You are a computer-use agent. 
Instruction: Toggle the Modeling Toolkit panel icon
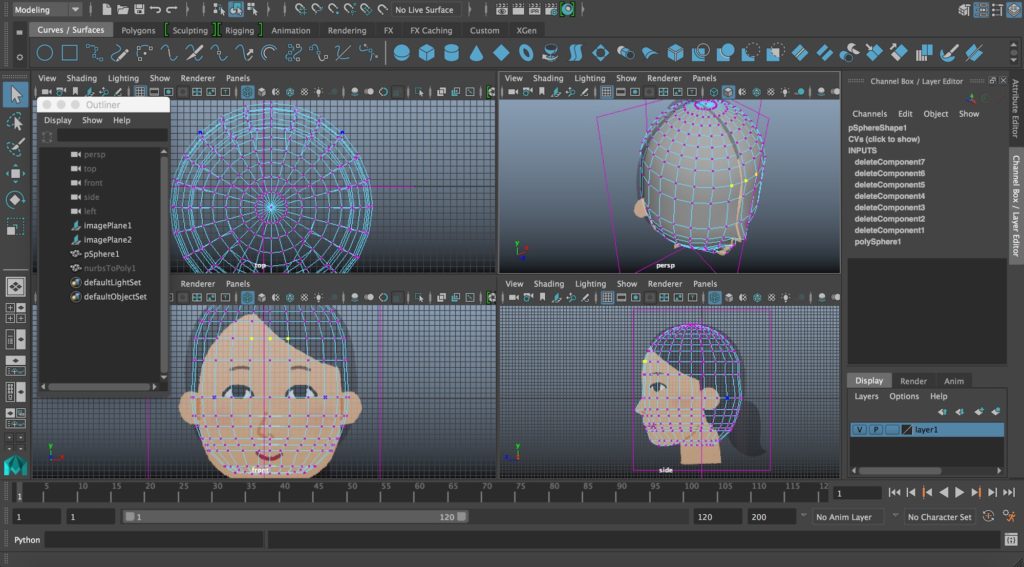tap(965, 10)
